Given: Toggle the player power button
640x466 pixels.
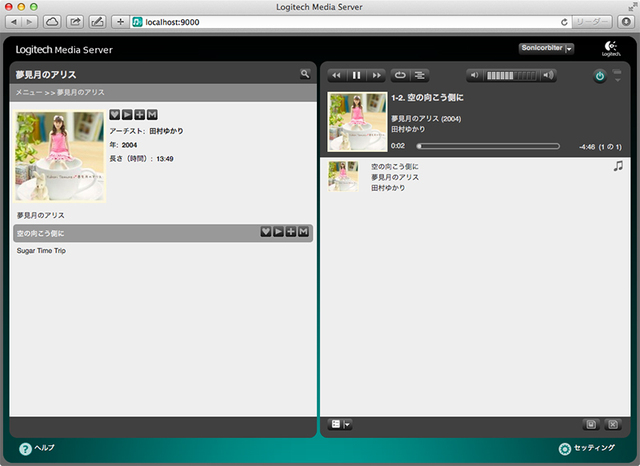Looking at the screenshot, I should 600,75.
